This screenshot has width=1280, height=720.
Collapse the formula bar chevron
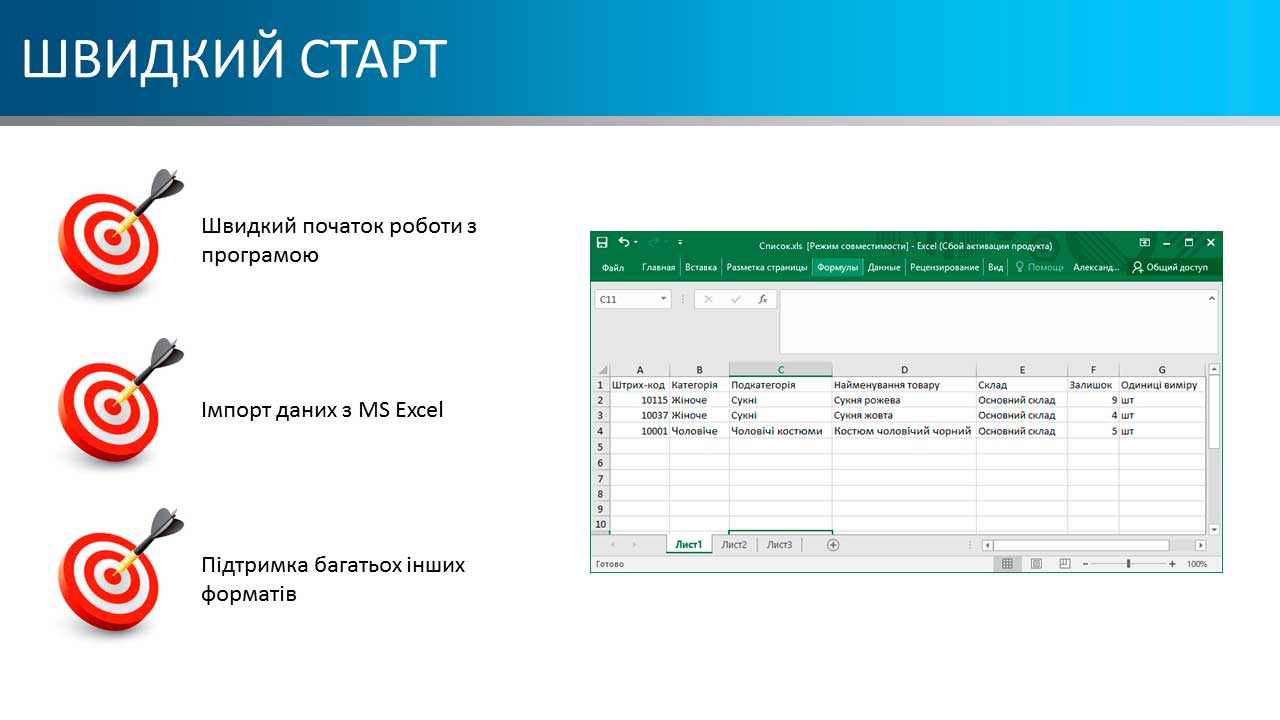[x=1212, y=298]
